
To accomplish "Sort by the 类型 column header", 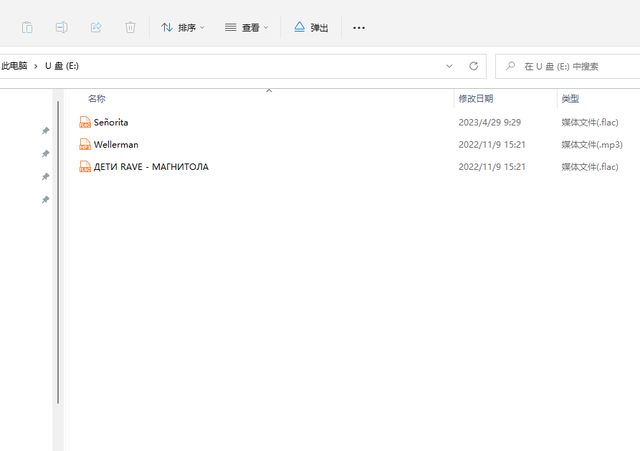I will (x=570, y=98).
